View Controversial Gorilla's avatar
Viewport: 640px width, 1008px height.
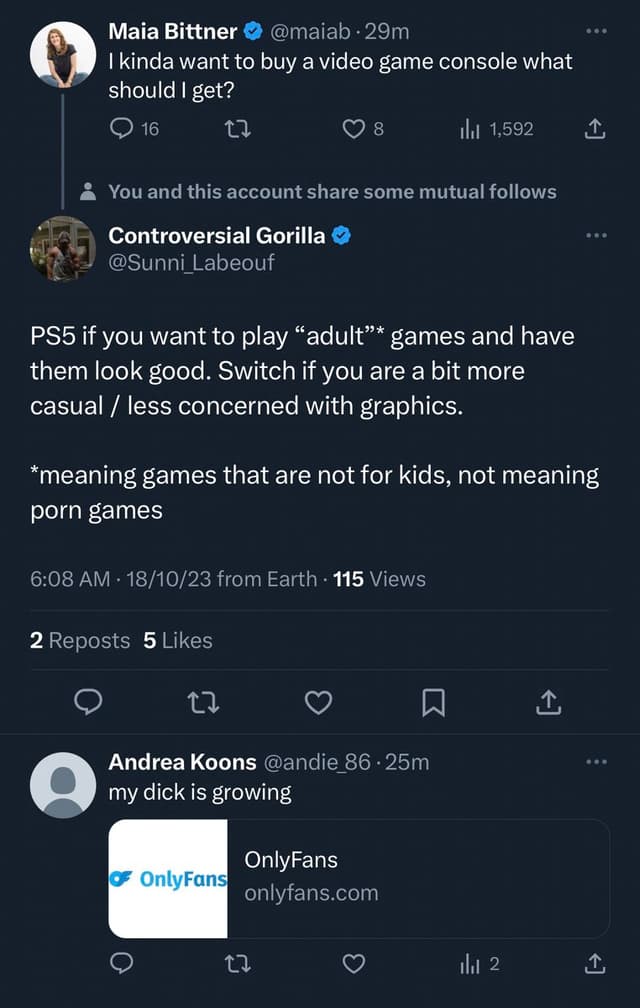[63, 250]
